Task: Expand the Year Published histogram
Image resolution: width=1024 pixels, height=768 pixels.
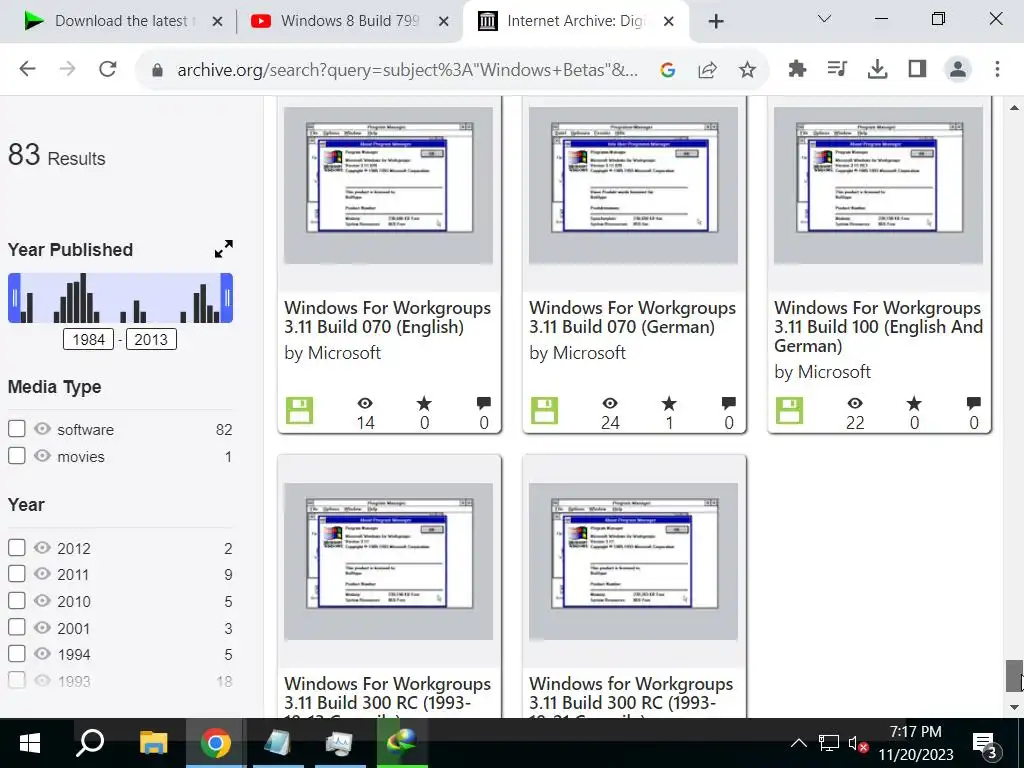Action: [x=223, y=249]
